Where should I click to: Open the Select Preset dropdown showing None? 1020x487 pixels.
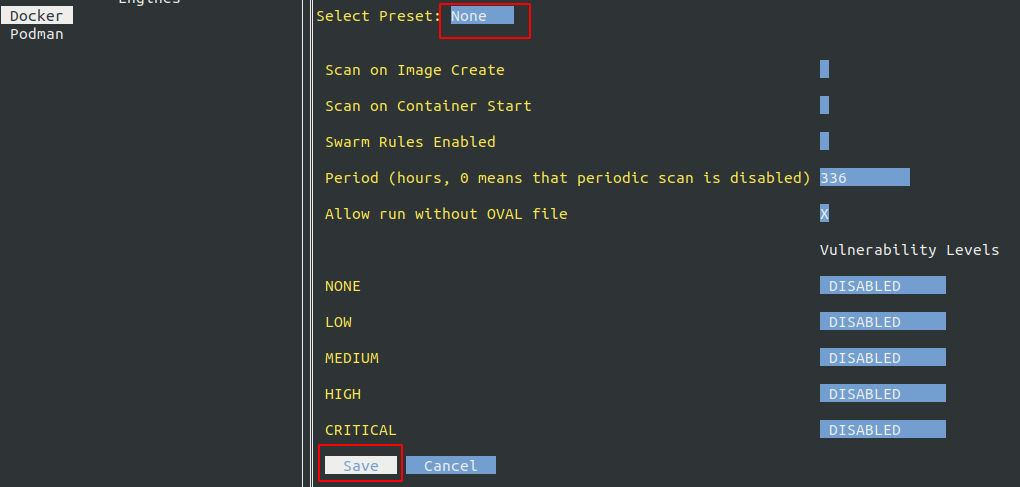pos(482,16)
